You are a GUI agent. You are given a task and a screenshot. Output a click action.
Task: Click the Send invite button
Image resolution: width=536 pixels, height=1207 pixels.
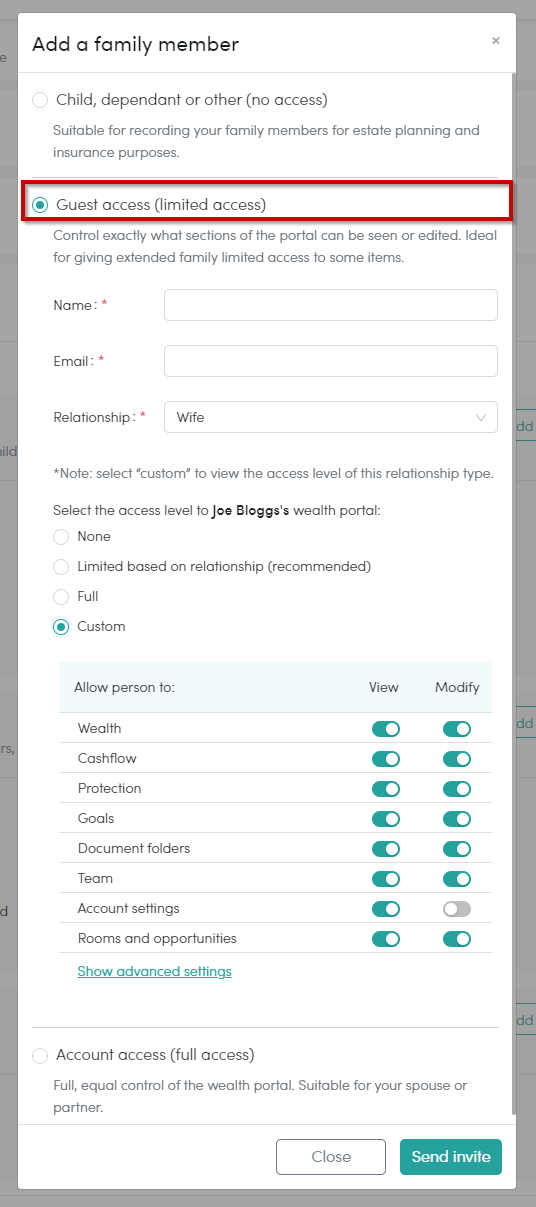(x=451, y=1157)
